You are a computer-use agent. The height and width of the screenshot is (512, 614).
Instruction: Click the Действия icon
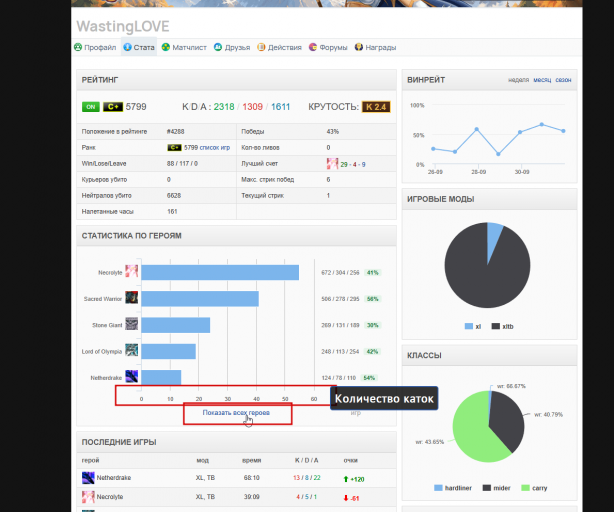[x=261, y=47]
